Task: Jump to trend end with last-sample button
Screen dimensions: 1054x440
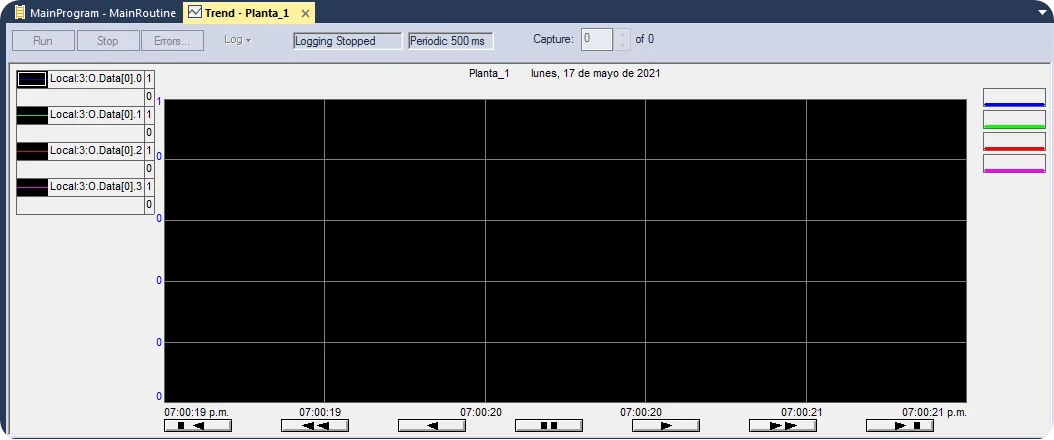Action: pos(899,425)
